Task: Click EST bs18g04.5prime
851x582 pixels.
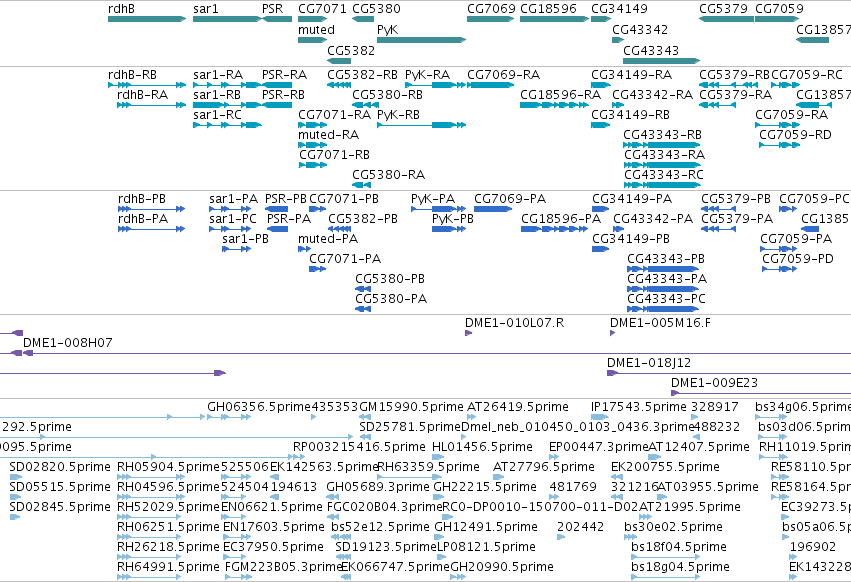Action: coord(665,578)
